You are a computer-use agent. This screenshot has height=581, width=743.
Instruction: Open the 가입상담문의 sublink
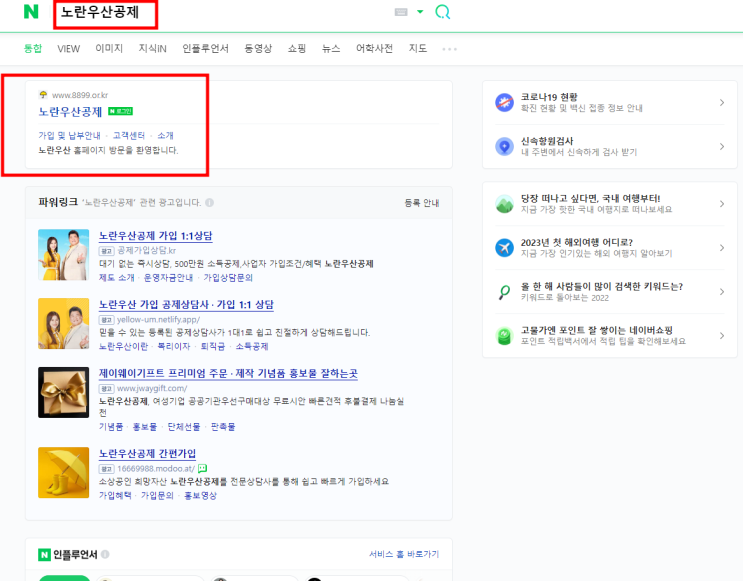click(x=228, y=278)
